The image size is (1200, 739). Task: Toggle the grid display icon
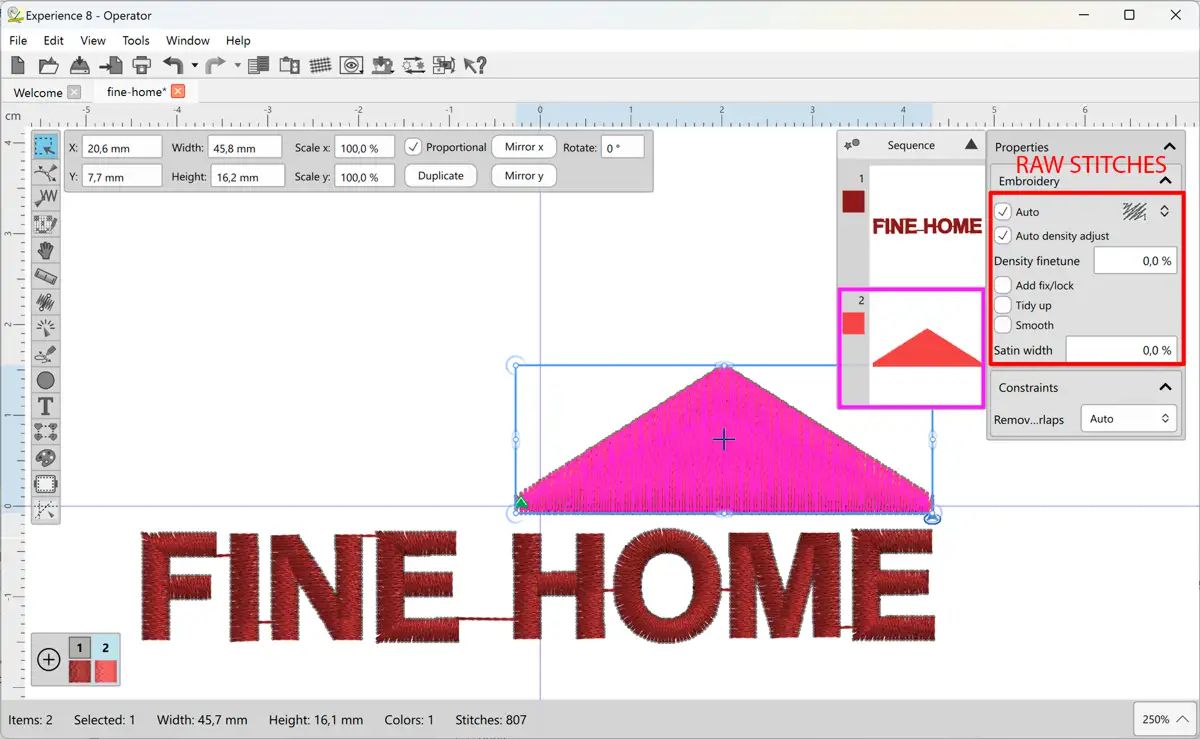tap(320, 66)
